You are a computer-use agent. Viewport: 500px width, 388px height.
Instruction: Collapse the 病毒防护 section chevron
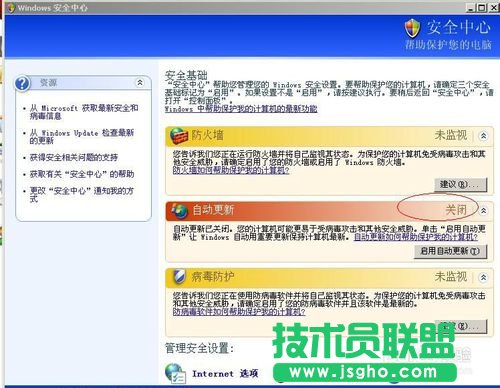pos(483,277)
